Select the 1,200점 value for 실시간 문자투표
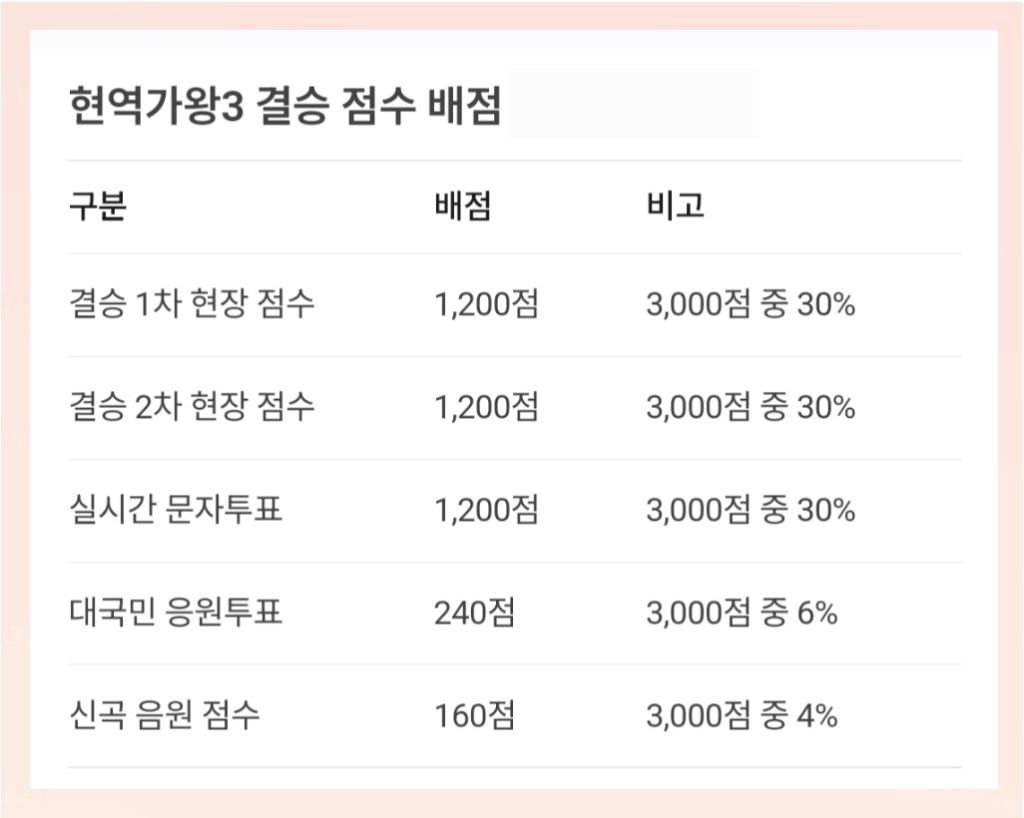This screenshot has width=1024, height=818. 487,509
